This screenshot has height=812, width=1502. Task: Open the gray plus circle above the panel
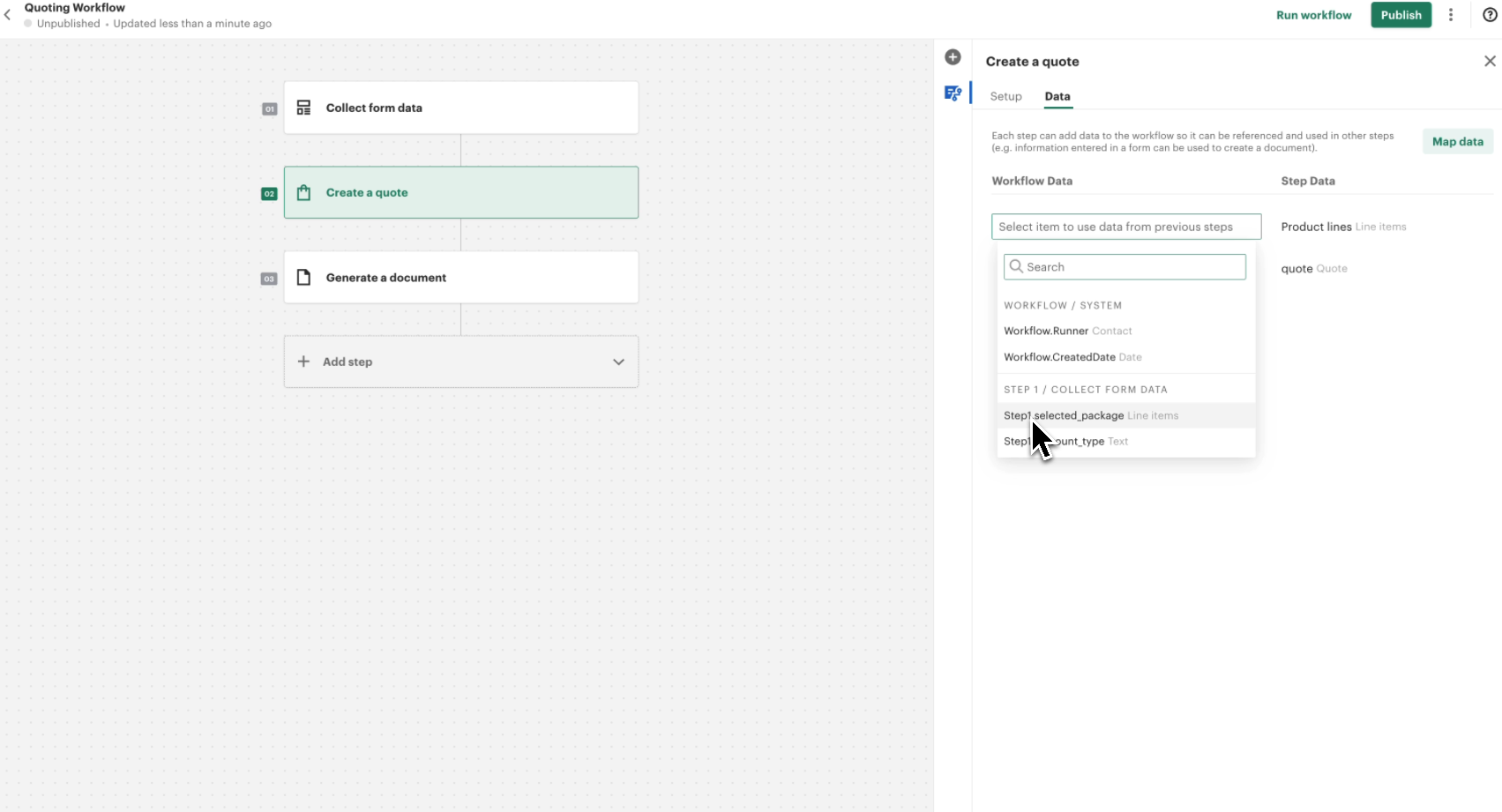(x=953, y=56)
